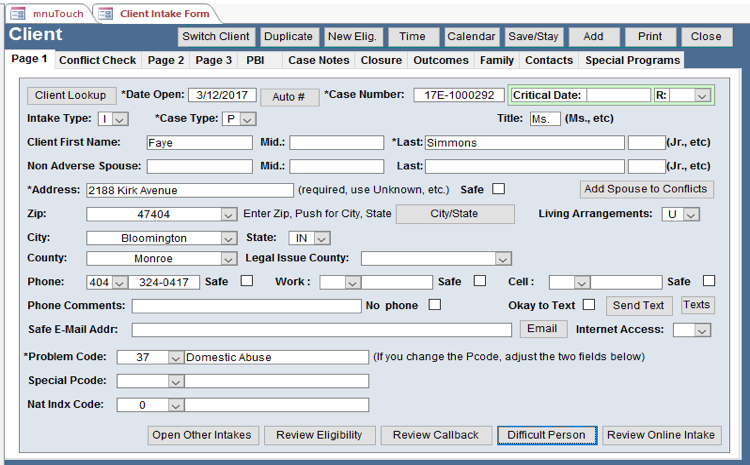Go to Special Programs tab
The image size is (750, 465).
point(632,60)
